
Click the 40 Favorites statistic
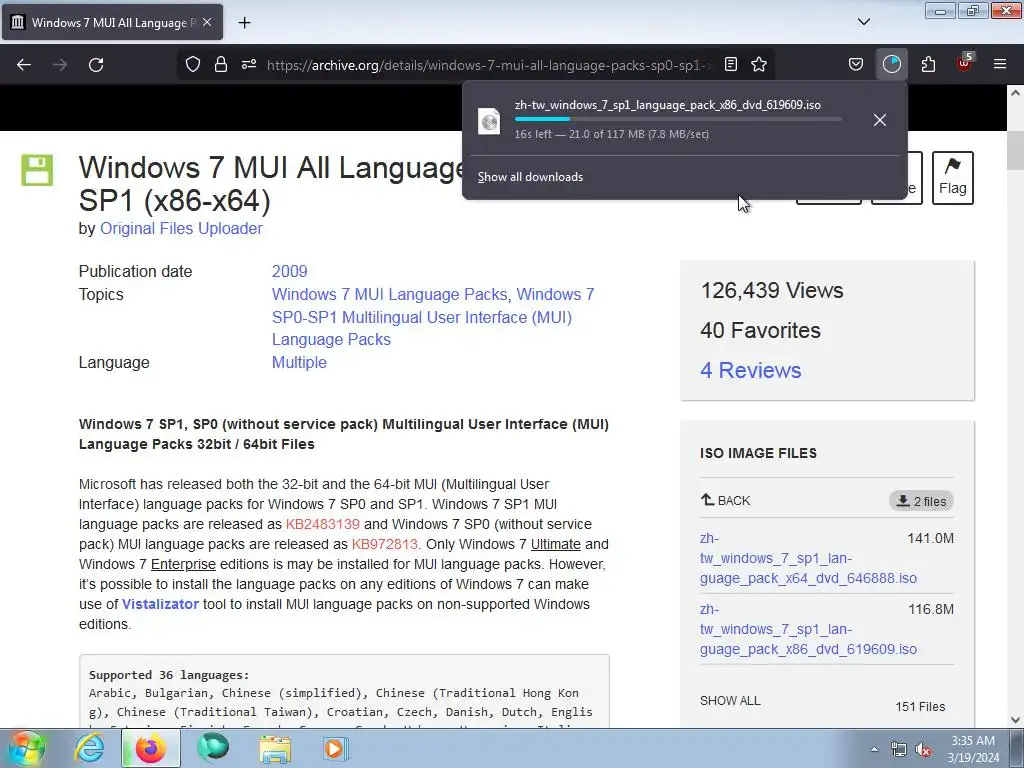760,330
